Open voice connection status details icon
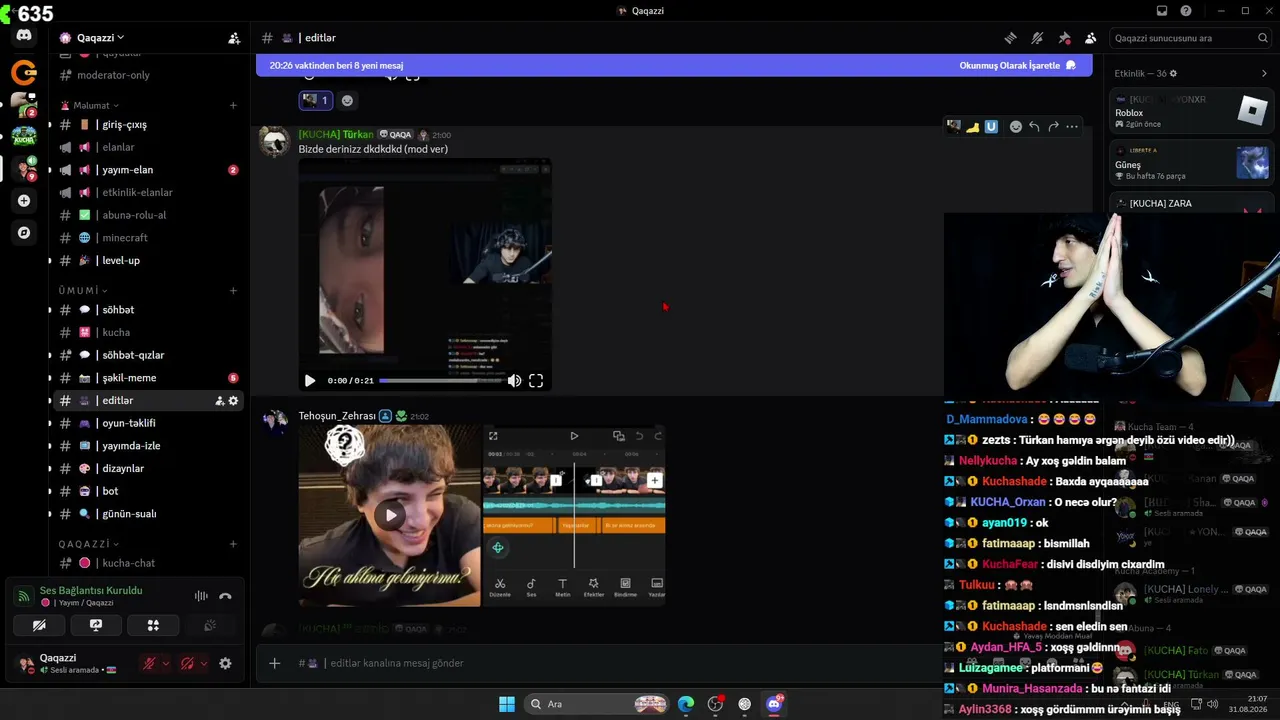The height and width of the screenshot is (720, 1280). click(23, 596)
